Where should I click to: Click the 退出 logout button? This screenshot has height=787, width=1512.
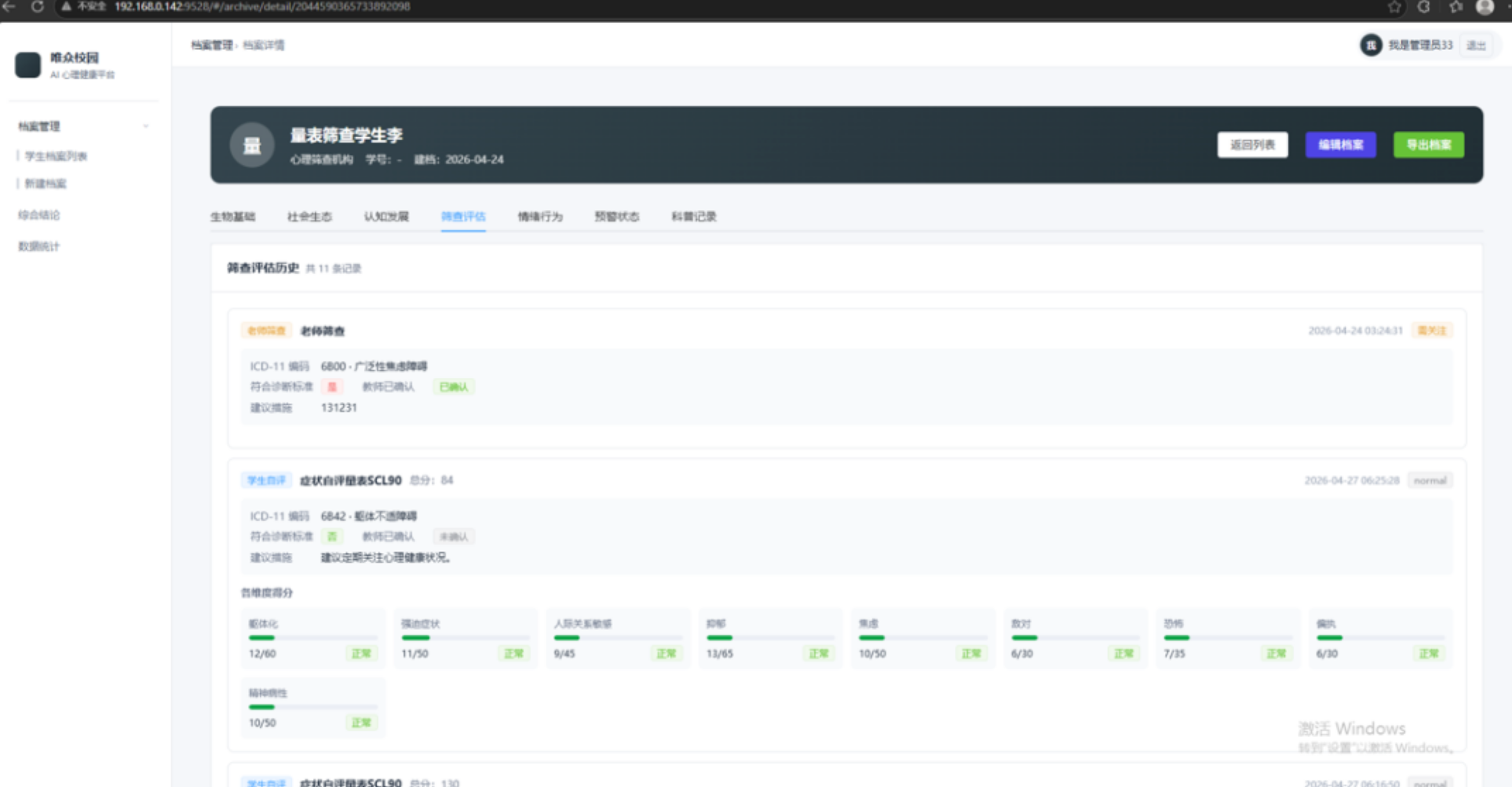[x=1476, y=45]
